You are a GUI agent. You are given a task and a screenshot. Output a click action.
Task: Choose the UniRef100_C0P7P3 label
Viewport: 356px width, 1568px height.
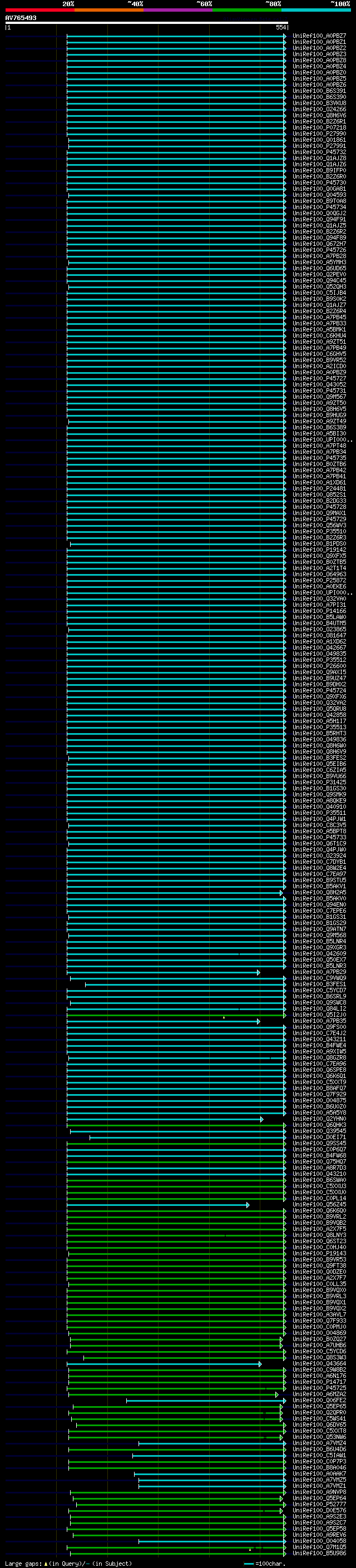pyautogui.click(x=319, y=1461)
